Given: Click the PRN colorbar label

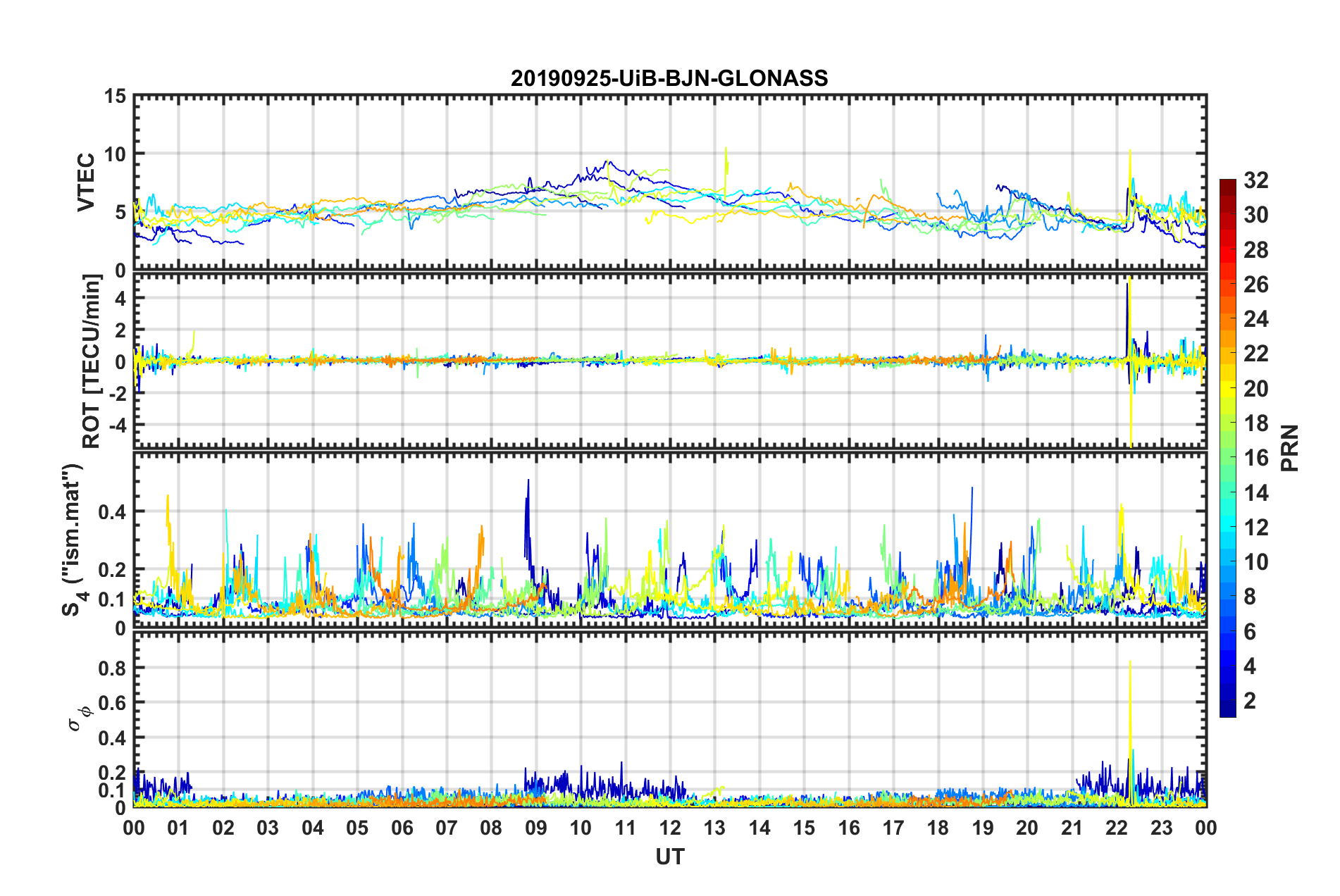Looking at the screenshot, I should (1291, 448).
